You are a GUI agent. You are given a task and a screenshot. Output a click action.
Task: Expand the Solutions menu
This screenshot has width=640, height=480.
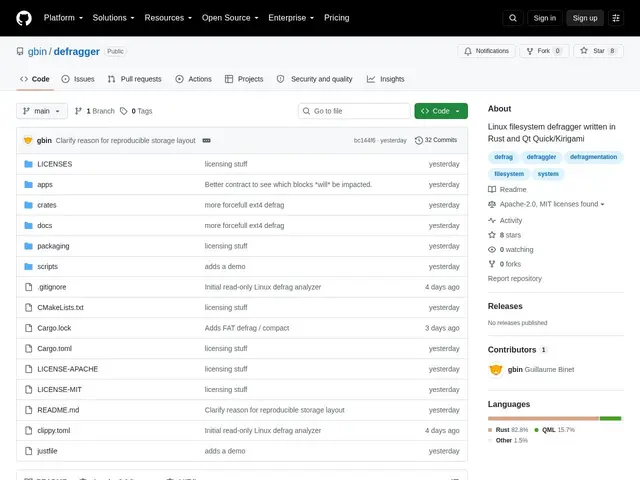pos(113,18)
